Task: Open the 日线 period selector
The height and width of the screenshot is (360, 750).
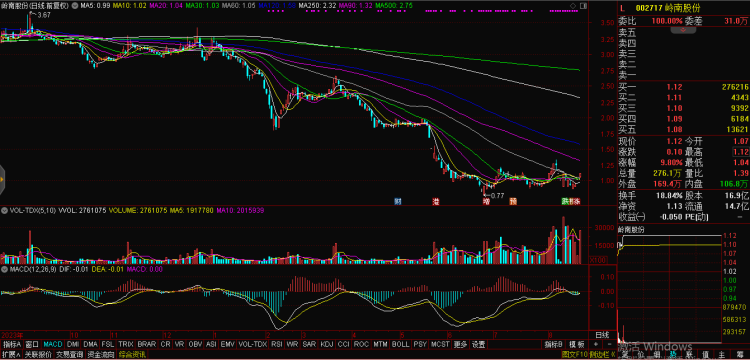Action: pos(603,334)
